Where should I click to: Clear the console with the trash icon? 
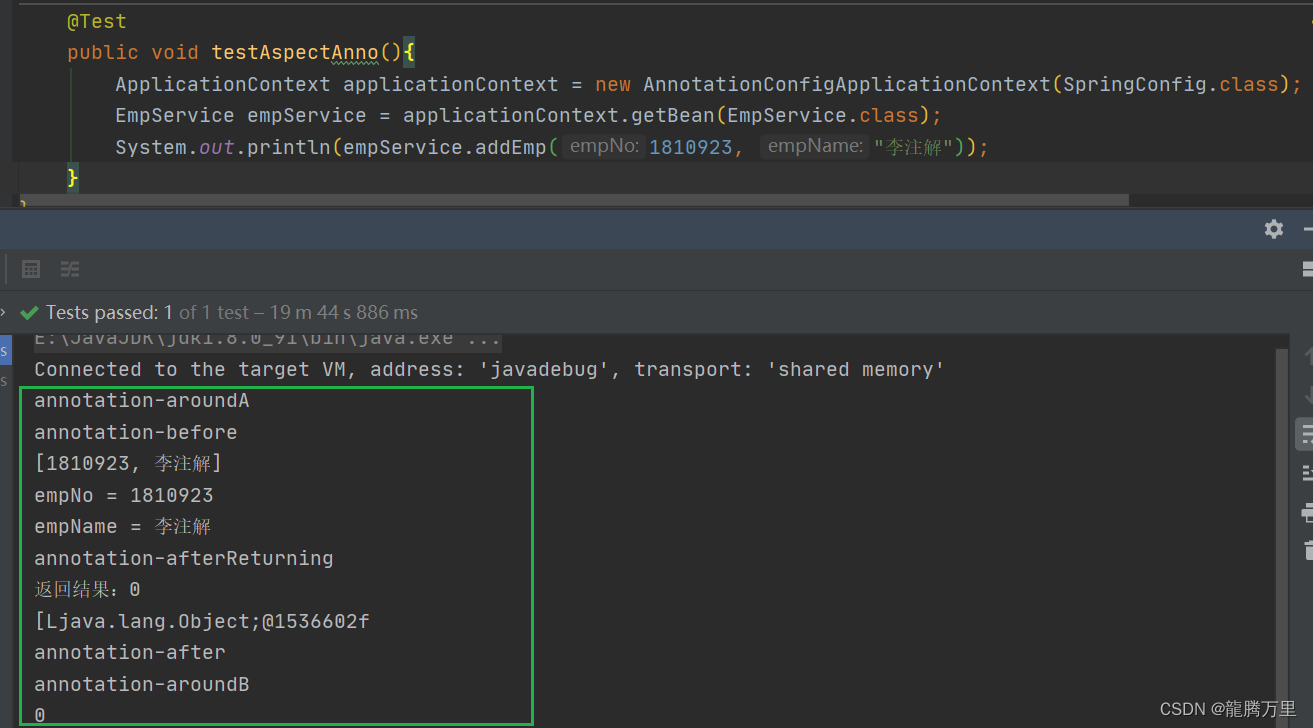[1307, 549]
